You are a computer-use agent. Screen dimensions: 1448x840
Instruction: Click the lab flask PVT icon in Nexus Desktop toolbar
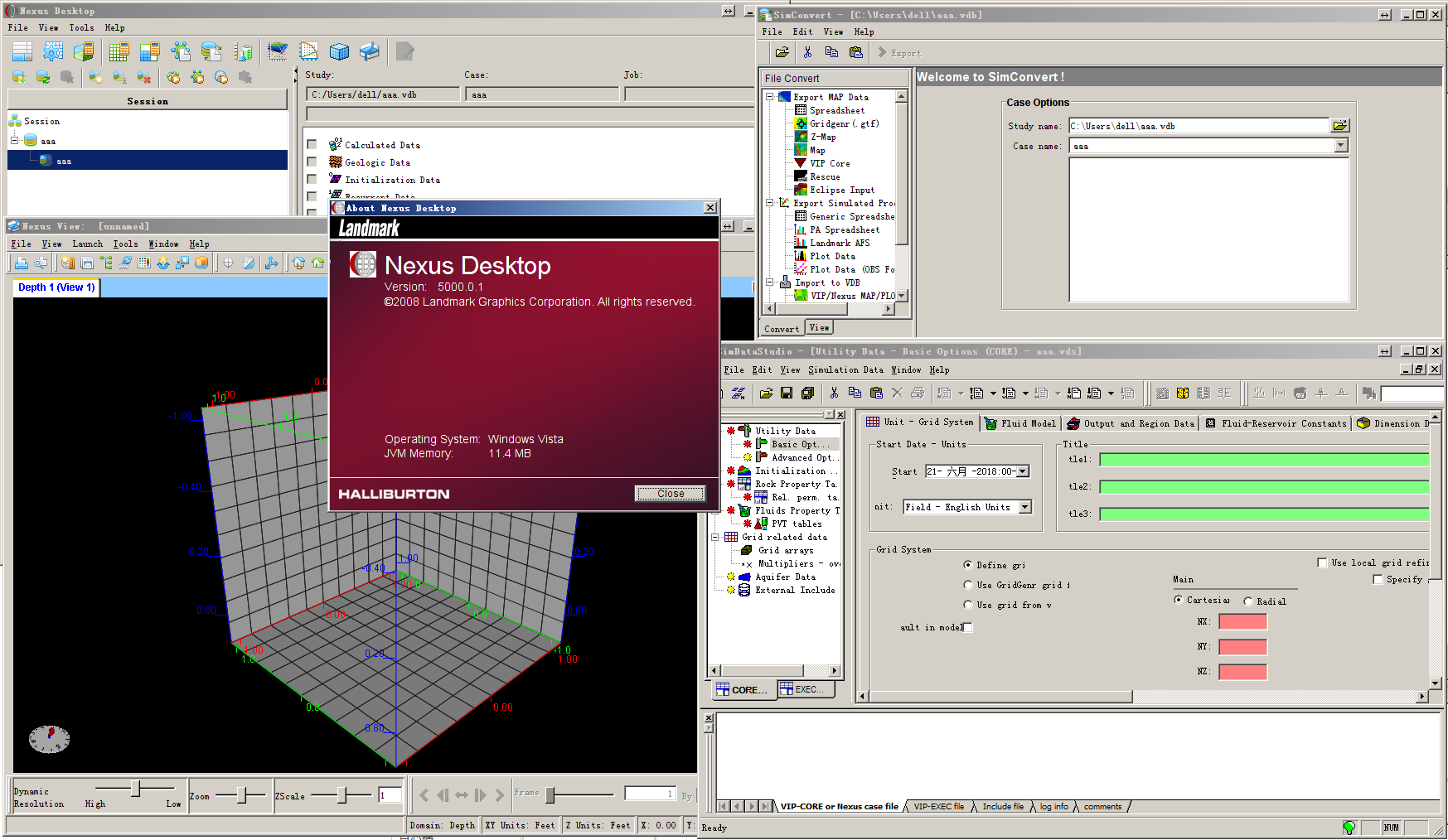pyautogui.click(x=243, y=51)
